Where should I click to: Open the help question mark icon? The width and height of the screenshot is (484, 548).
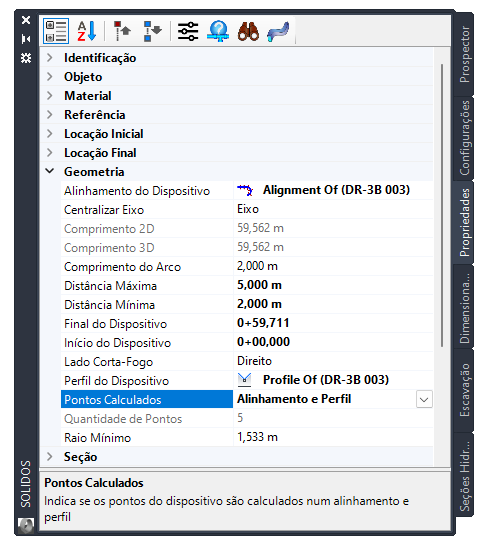pos(218,31)
